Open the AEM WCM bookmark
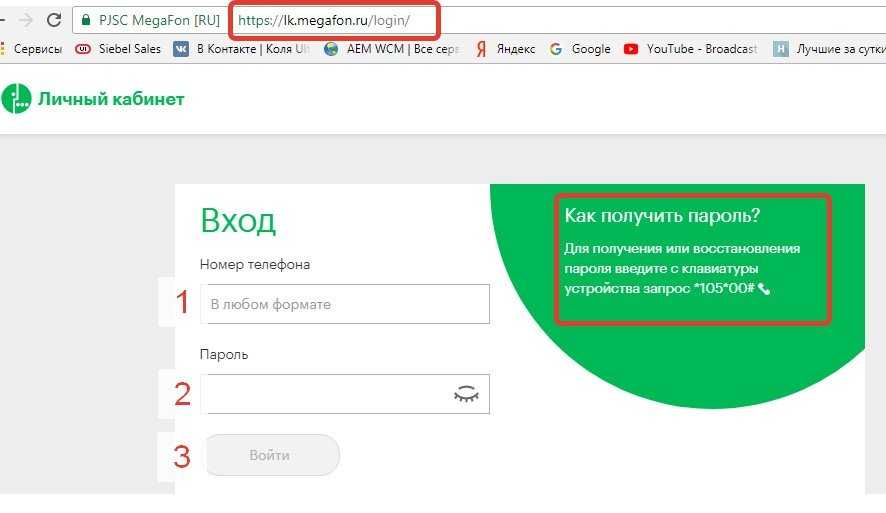Image resolution: width=886 pixels, height=513 pixels. 391,48
